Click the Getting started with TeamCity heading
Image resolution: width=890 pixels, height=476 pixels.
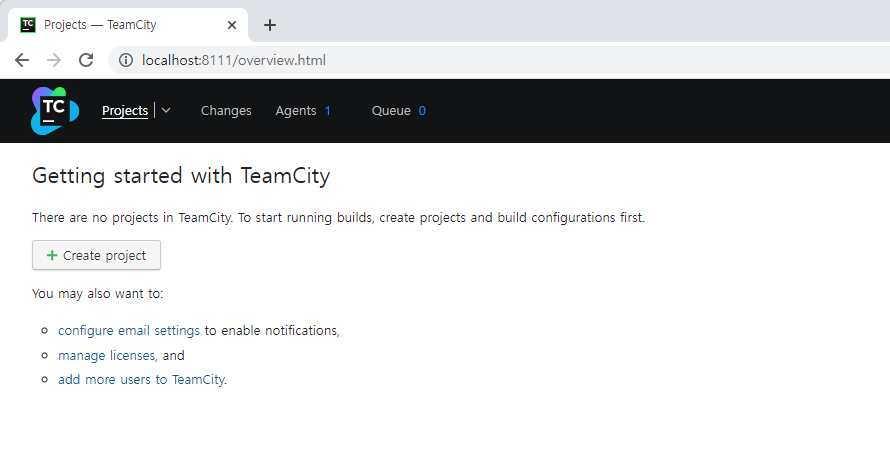[181, 176]
